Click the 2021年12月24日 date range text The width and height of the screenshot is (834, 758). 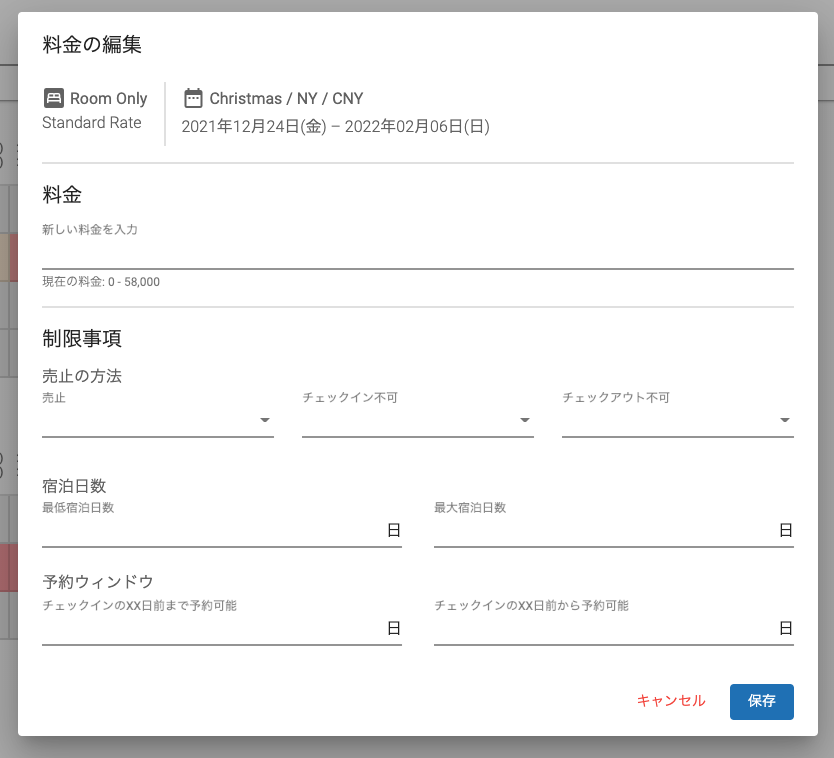[335, 126]
